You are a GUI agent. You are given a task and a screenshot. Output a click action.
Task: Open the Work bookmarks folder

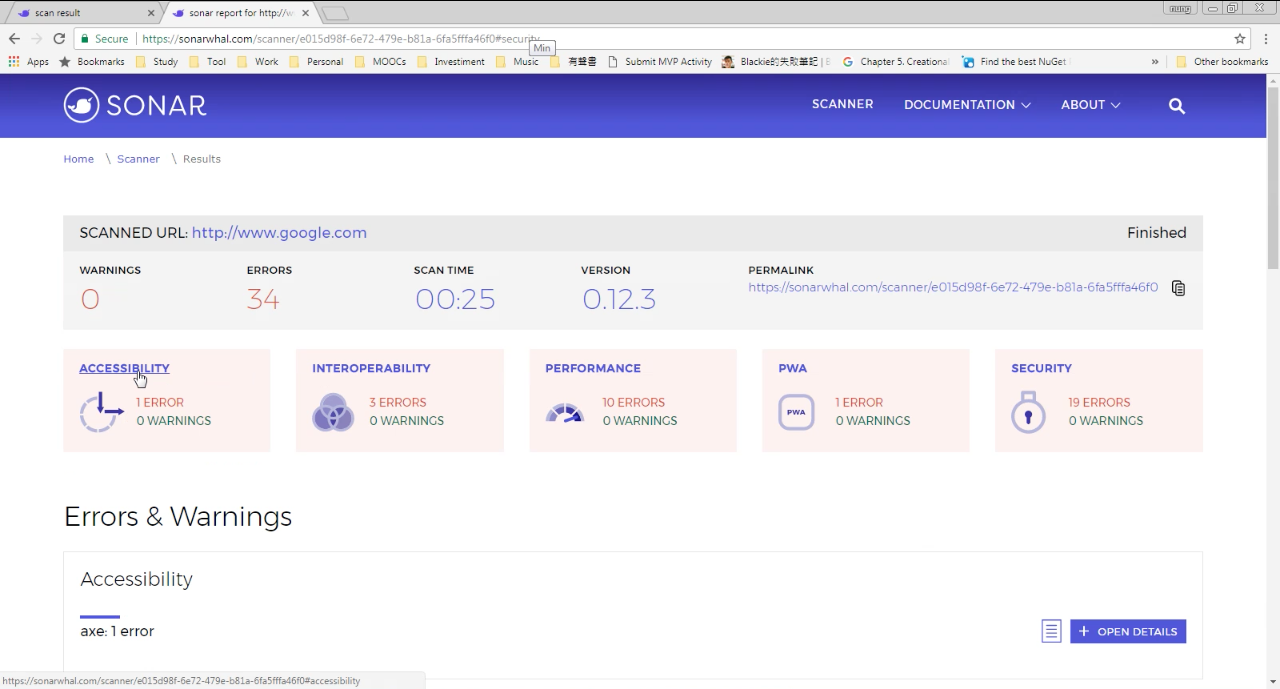tap(257, 61)
